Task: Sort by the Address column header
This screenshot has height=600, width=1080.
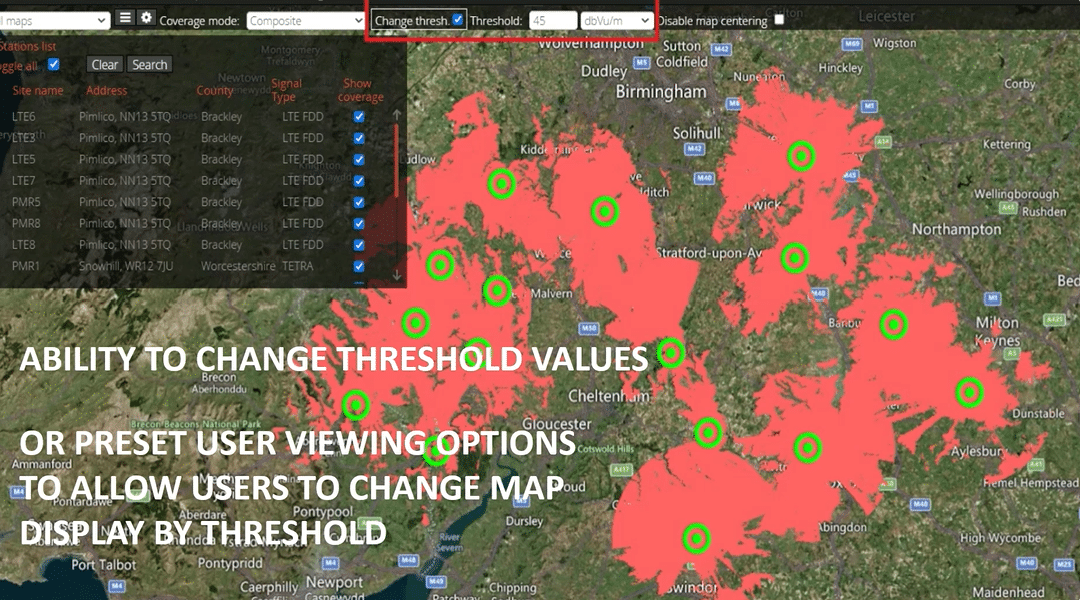Action: tap(106, 90)
